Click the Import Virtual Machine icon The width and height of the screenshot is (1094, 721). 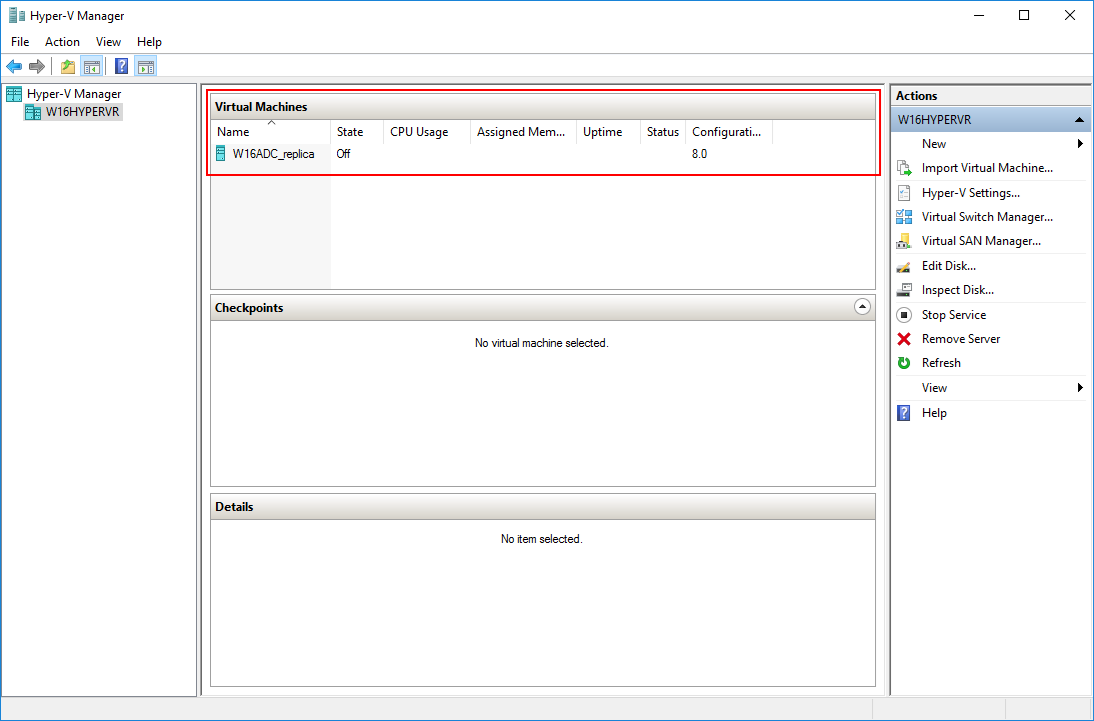click(904, 168)
